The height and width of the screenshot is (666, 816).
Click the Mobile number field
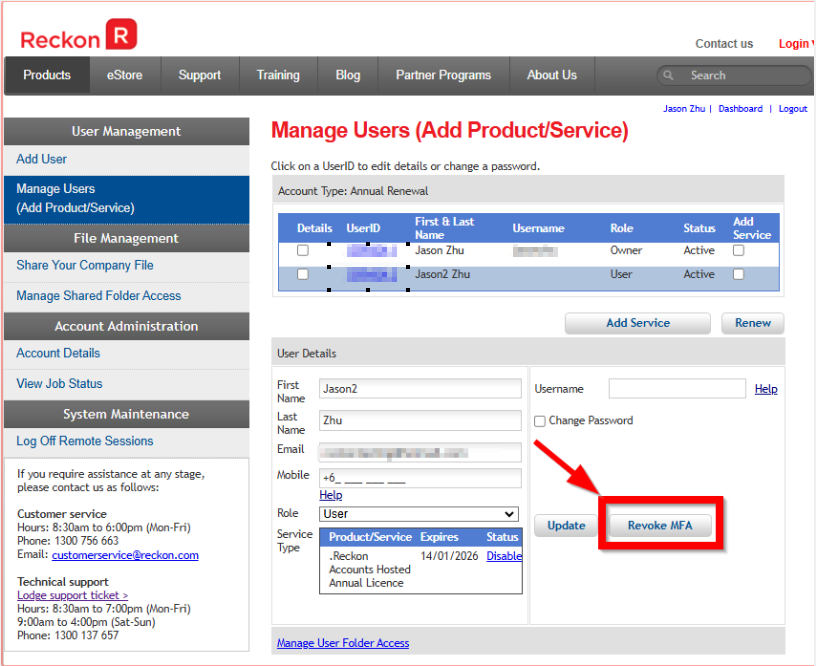[420, 478]
